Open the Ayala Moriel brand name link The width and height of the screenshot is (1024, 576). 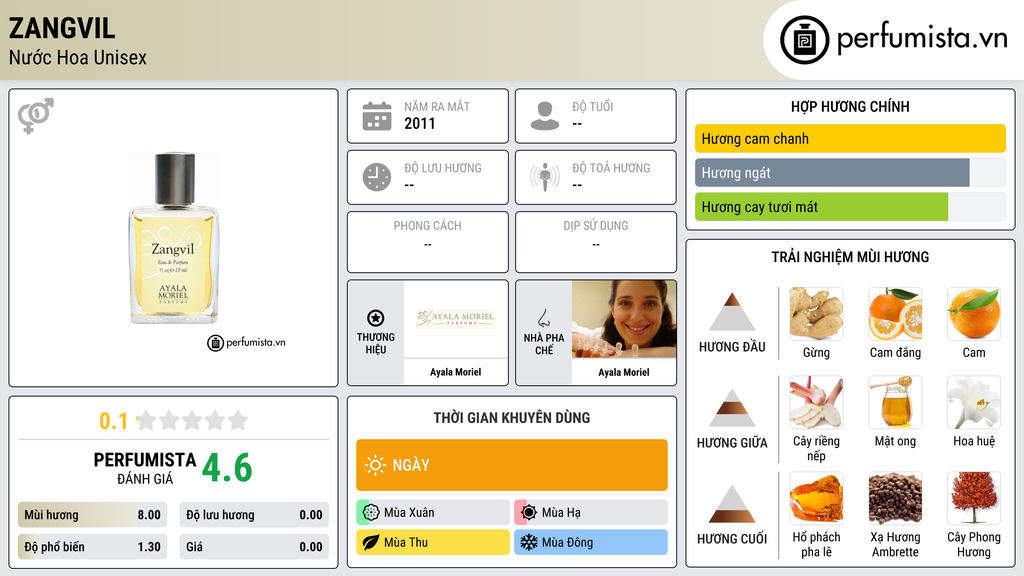455,372
